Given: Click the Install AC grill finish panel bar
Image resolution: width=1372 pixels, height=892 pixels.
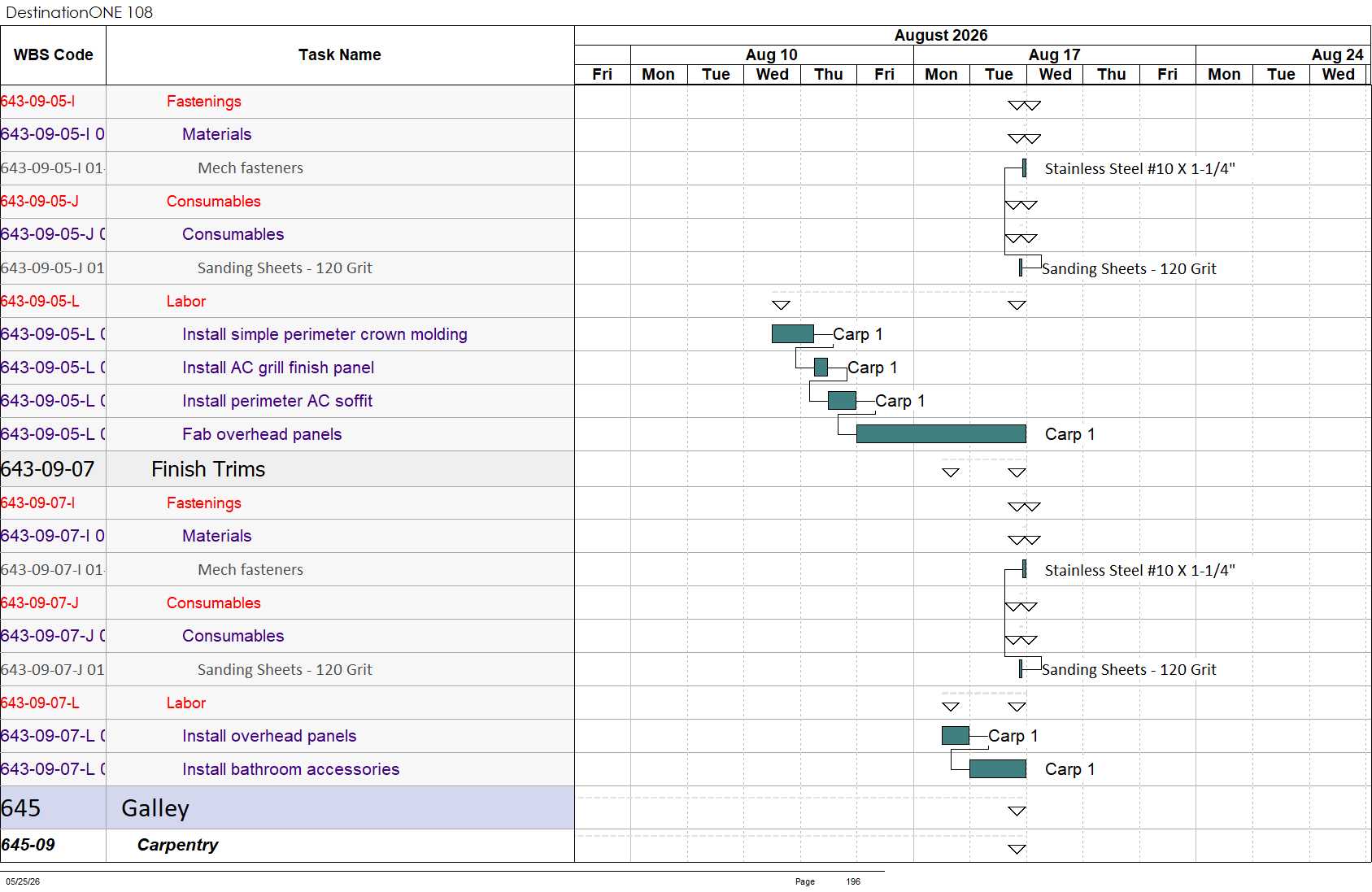Looking at the screenshot, I should (x=821, y=368).
